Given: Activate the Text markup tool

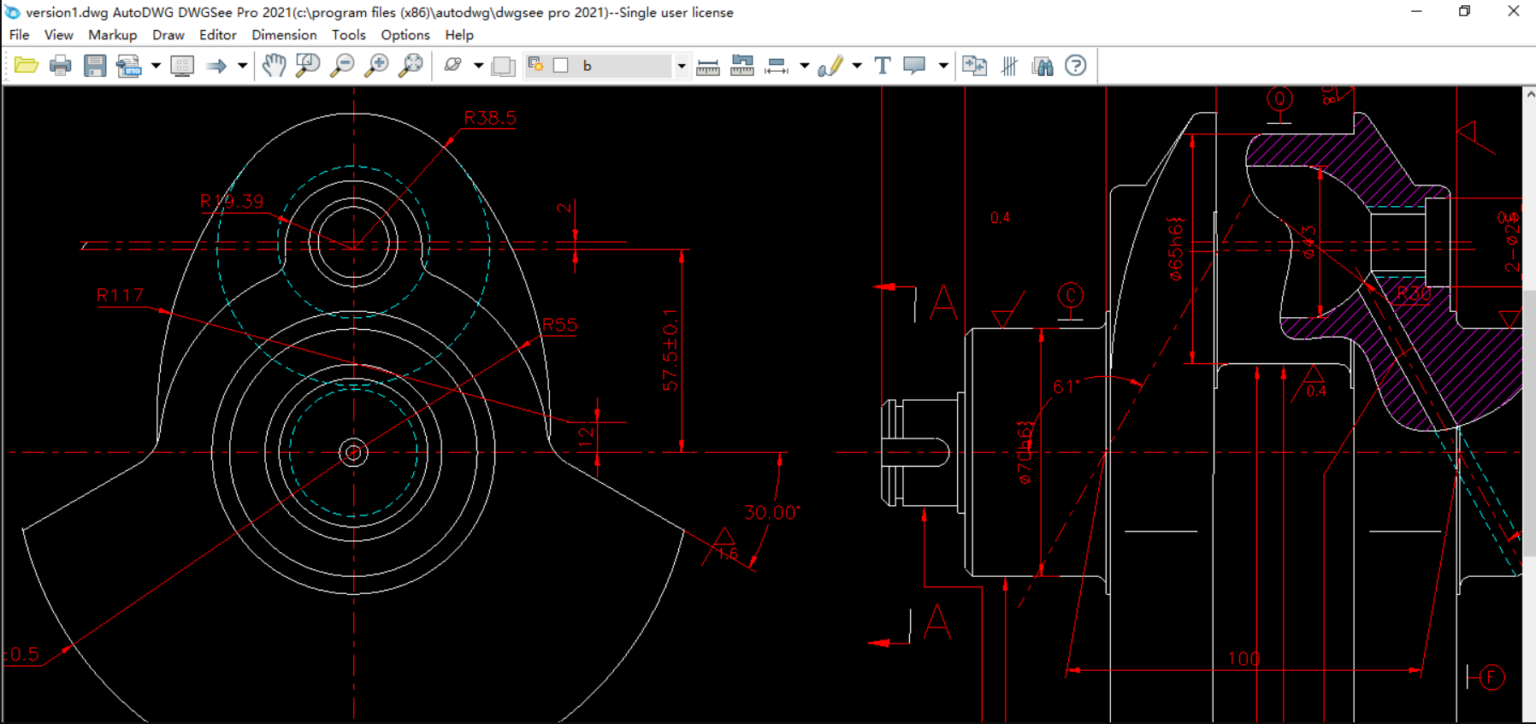Looking at the screenshot, I should [x=883, y=65].
